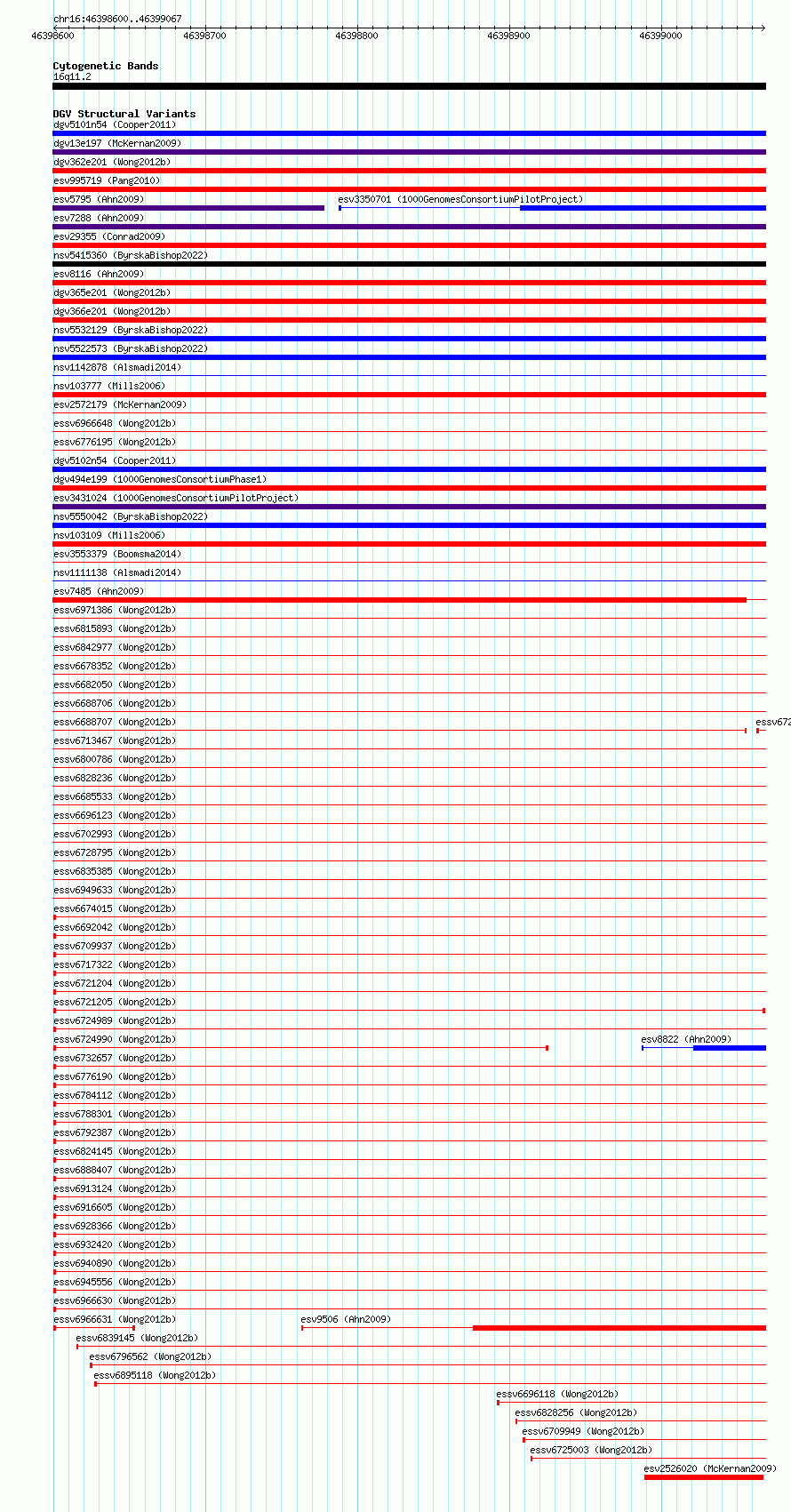791x1512 pixels.
Task: Click the 46398700 ruler position label
Action: [x=204, y=36]
